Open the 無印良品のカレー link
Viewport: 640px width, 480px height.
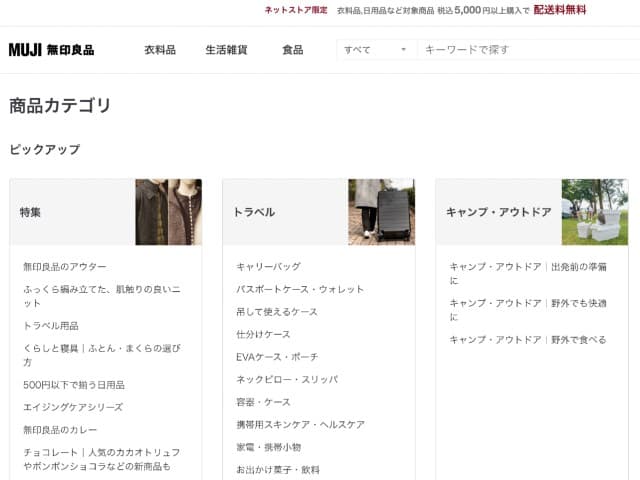(60, 430)
